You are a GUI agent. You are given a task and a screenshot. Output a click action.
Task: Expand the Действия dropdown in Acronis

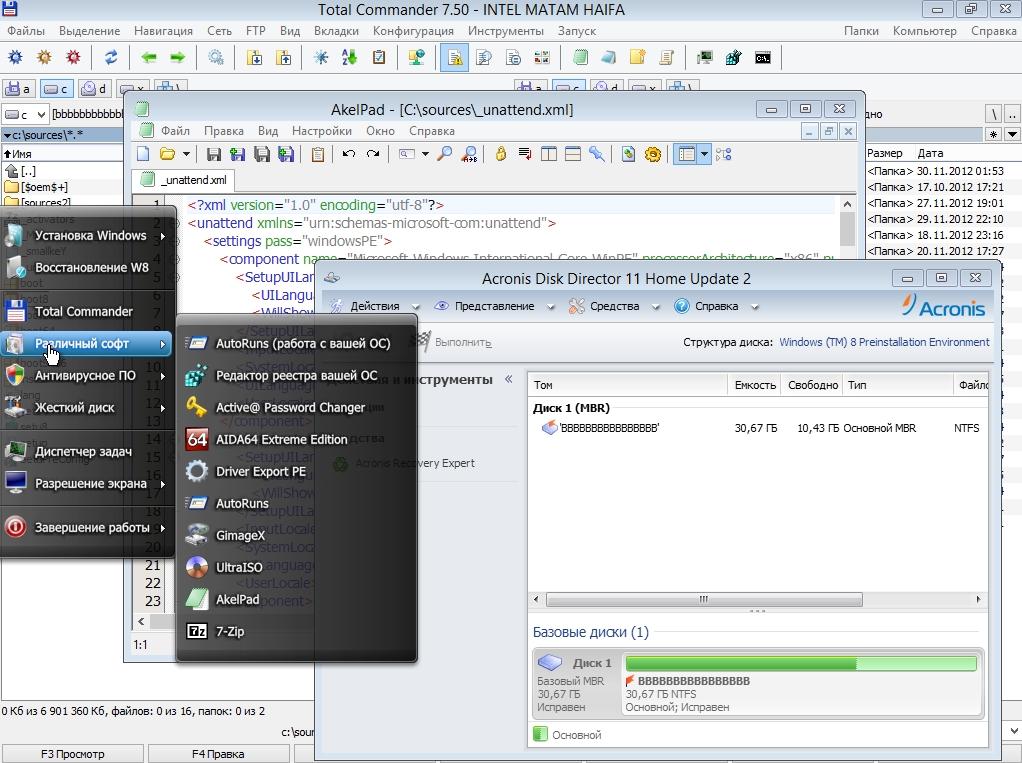coord(374,306)
